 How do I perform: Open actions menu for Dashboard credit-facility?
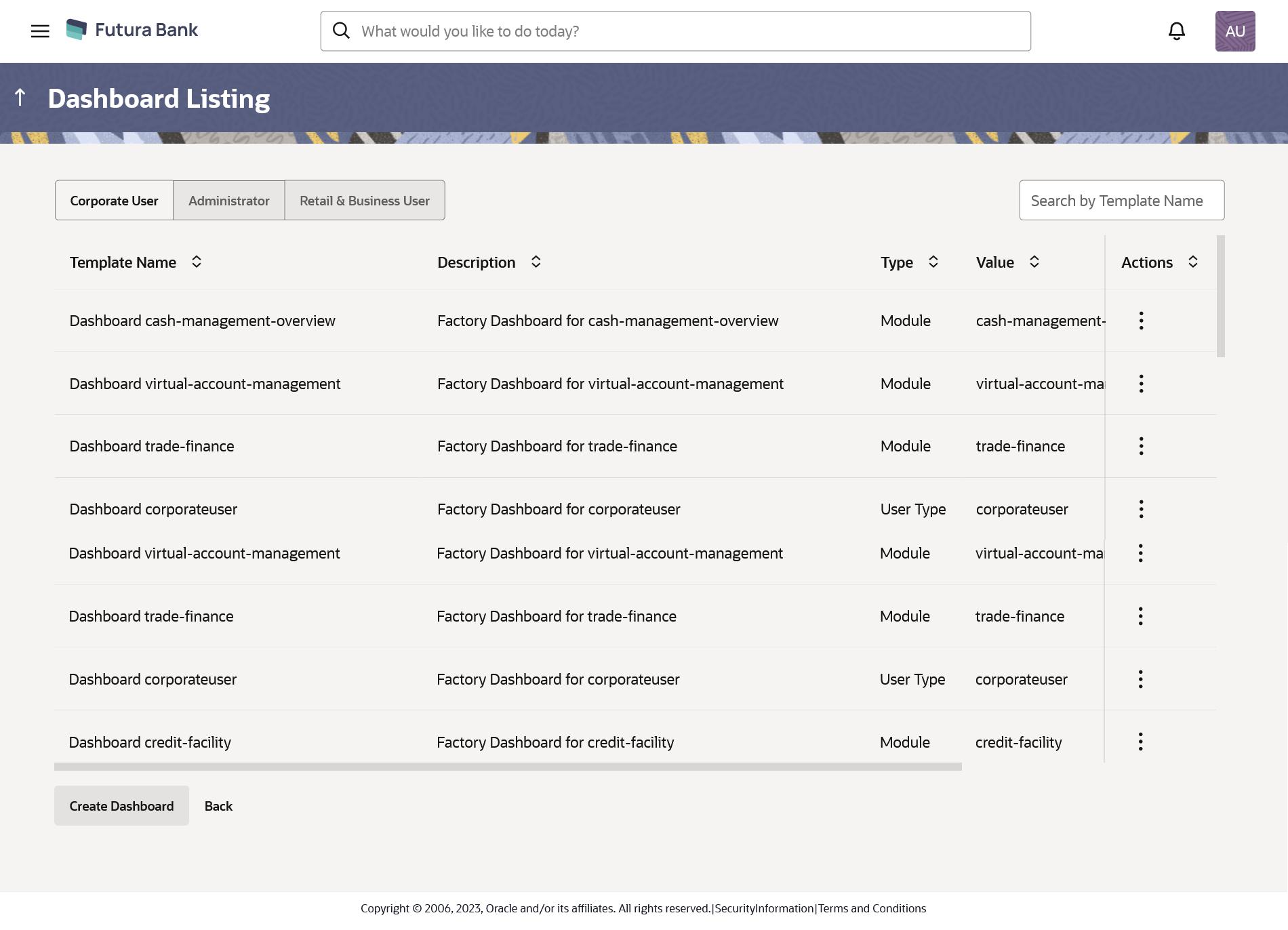(x=1140, y=742)
